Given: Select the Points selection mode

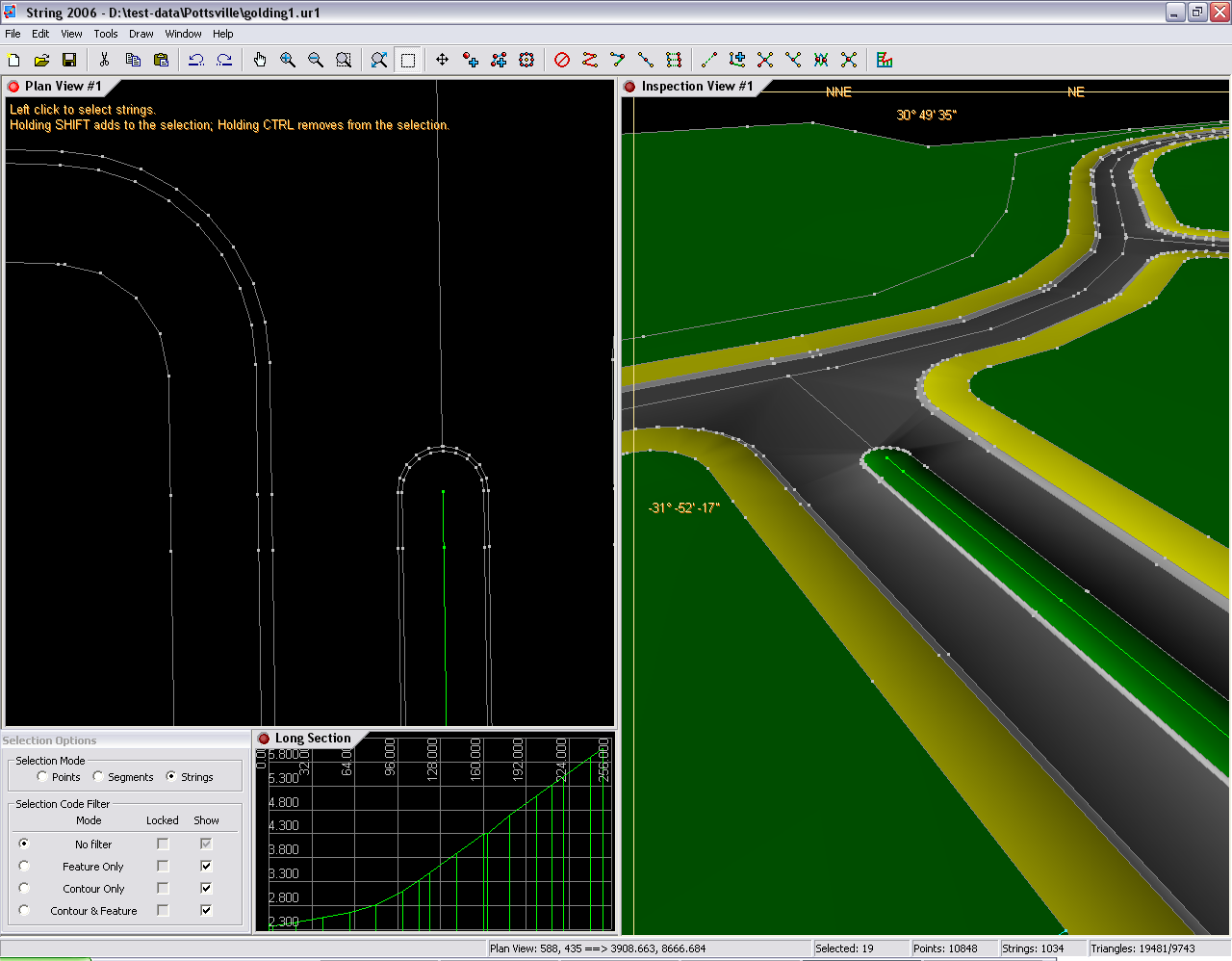Looking at the screenshot, I should pyautogui.click(x=42, y=776).
